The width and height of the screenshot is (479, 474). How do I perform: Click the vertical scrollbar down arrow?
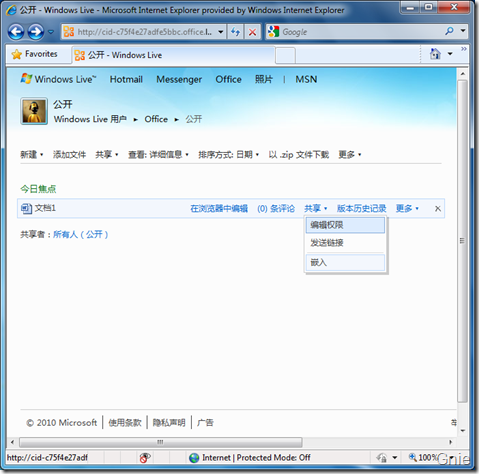pos(463,431)
